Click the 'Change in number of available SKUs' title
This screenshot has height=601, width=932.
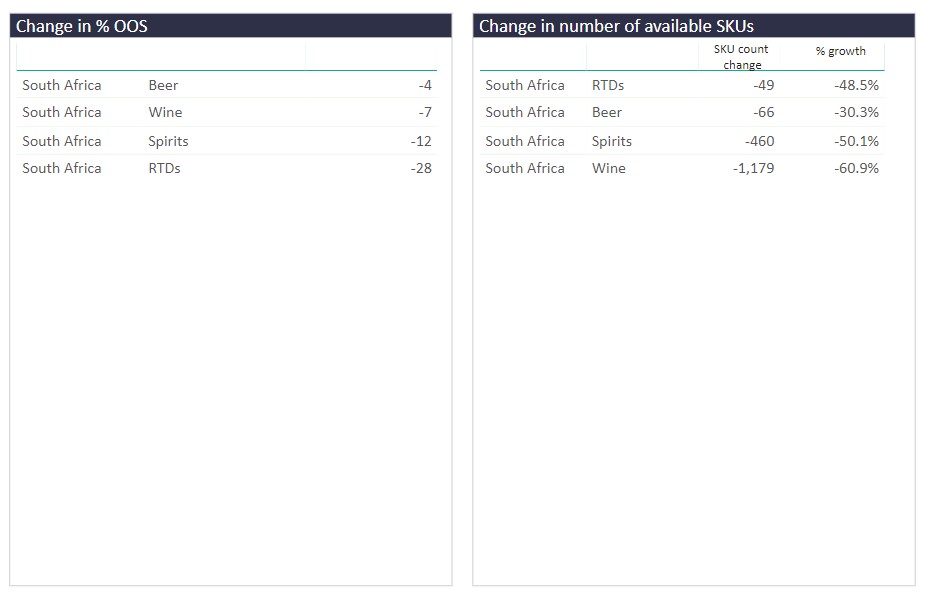[x=616, y=26]
